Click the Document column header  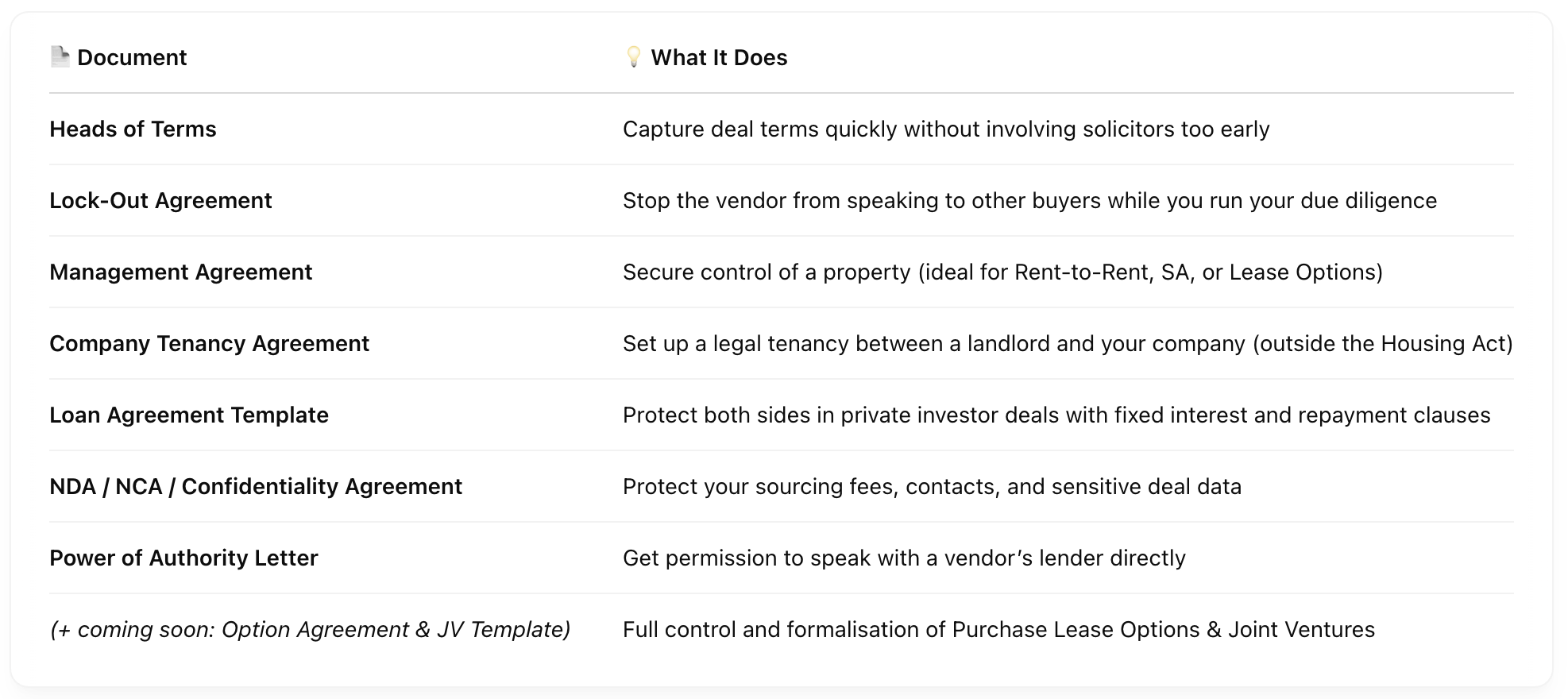click(x=132, y=58)
